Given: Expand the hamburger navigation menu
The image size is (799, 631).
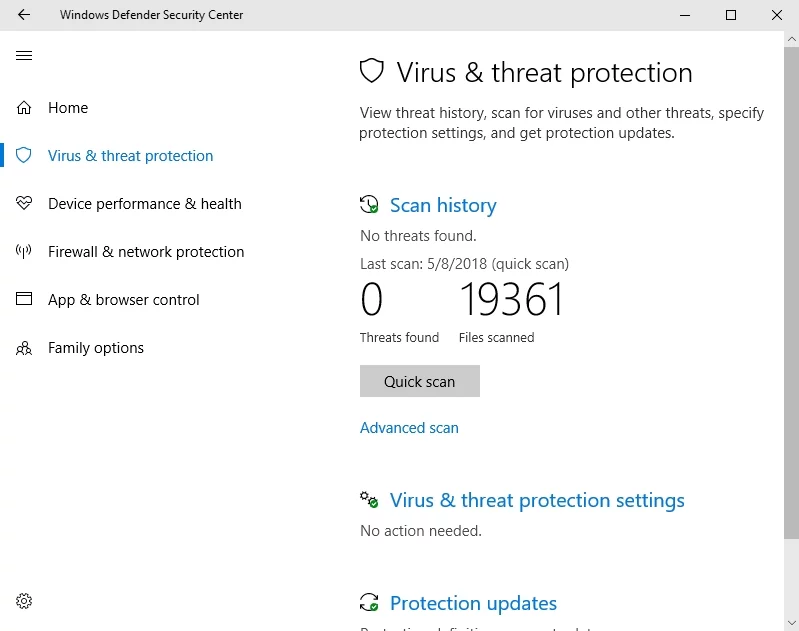Looking at the screenshot, I should click(x=24, y=56).
